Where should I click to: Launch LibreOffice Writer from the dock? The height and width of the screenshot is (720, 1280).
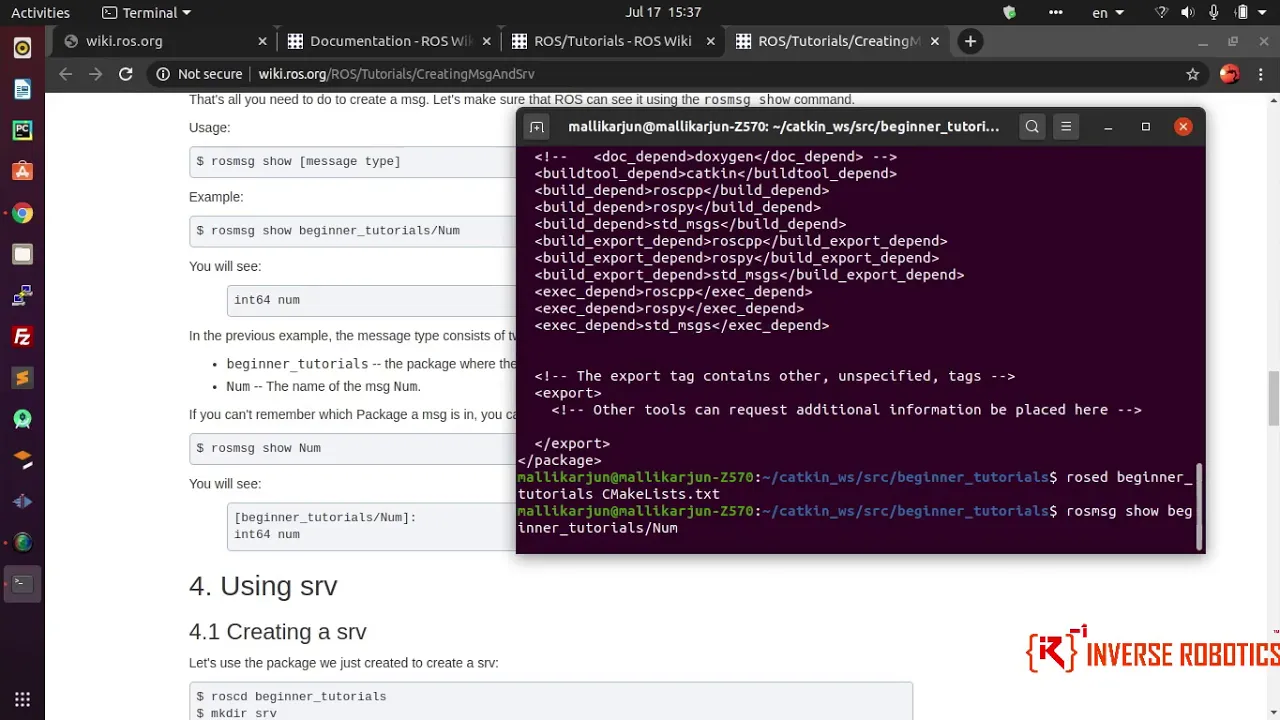(x=22, y=89)
